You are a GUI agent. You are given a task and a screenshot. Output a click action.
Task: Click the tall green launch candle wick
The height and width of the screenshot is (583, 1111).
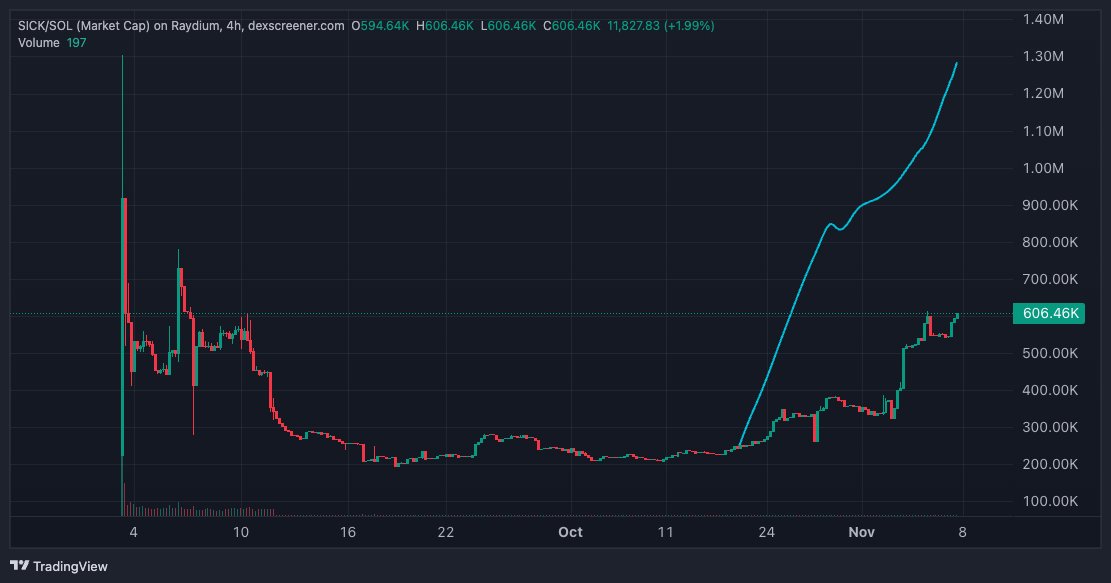[x=123, y=128]
